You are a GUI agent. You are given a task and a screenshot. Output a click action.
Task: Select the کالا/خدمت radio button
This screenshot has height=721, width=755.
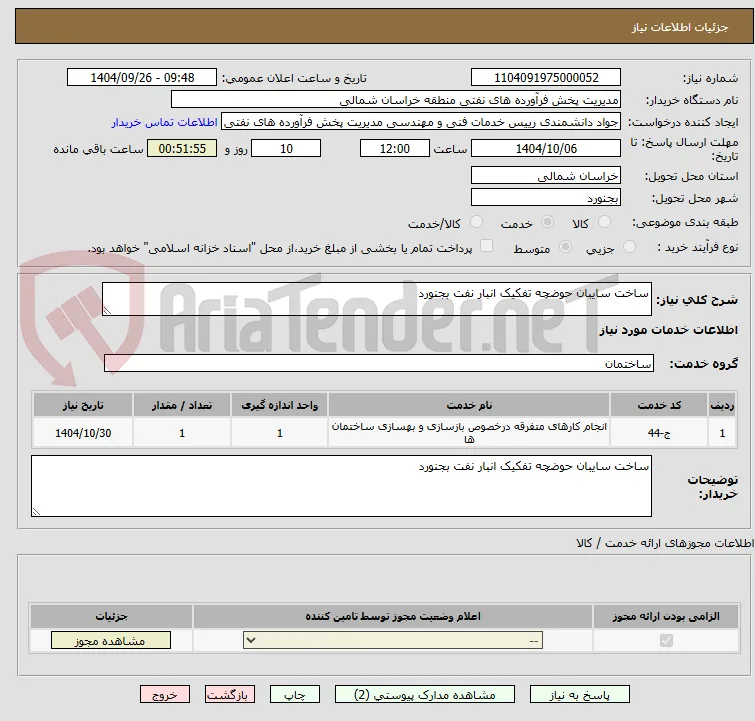click(x=476, y=222)
